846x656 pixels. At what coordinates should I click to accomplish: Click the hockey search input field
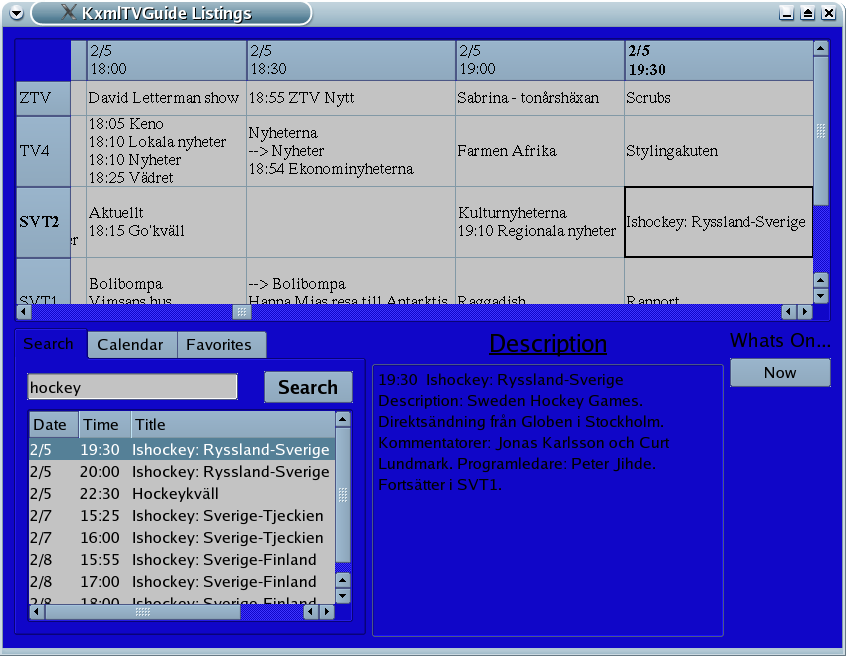point(132,387)
